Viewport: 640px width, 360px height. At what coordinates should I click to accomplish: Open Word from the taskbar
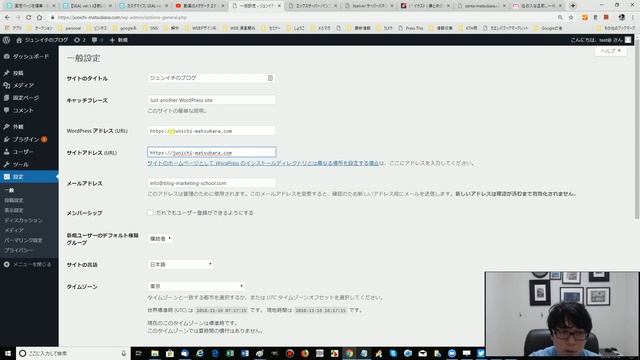pyautogui.click(x=245, y=353)
